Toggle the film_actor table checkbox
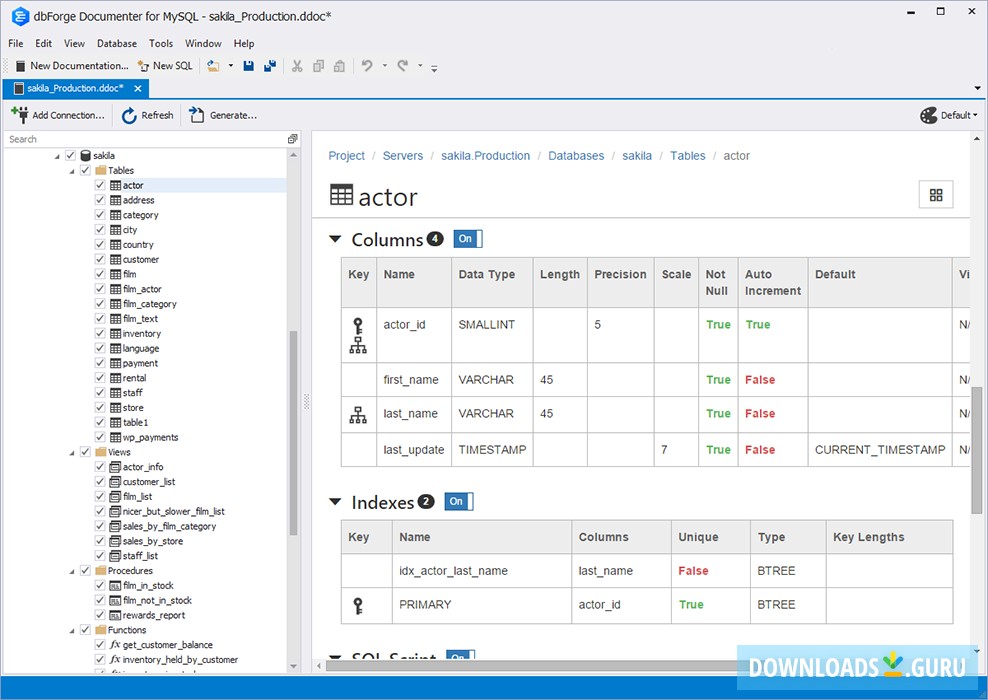988x700 pixels. (x=100, y=289)
